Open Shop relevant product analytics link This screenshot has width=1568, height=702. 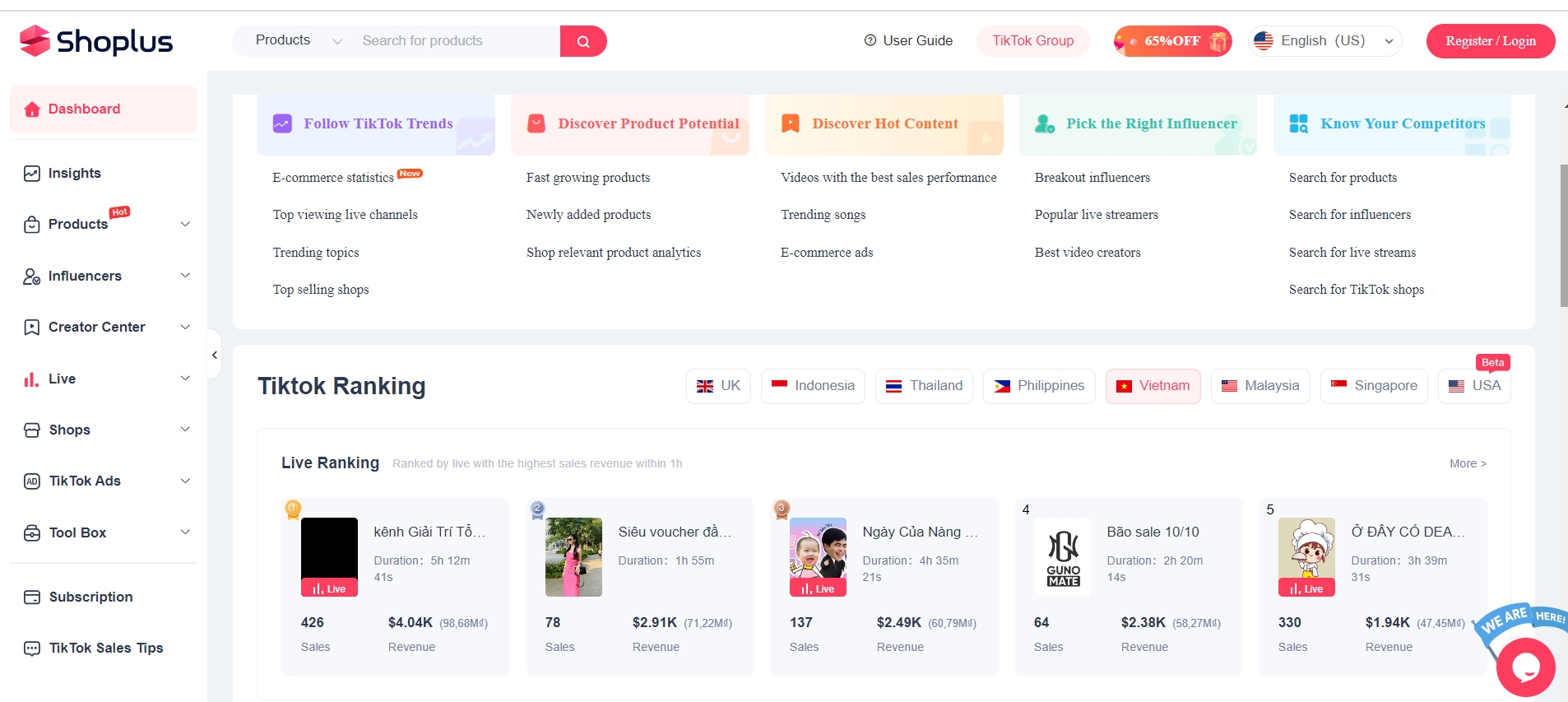[614, 253]
